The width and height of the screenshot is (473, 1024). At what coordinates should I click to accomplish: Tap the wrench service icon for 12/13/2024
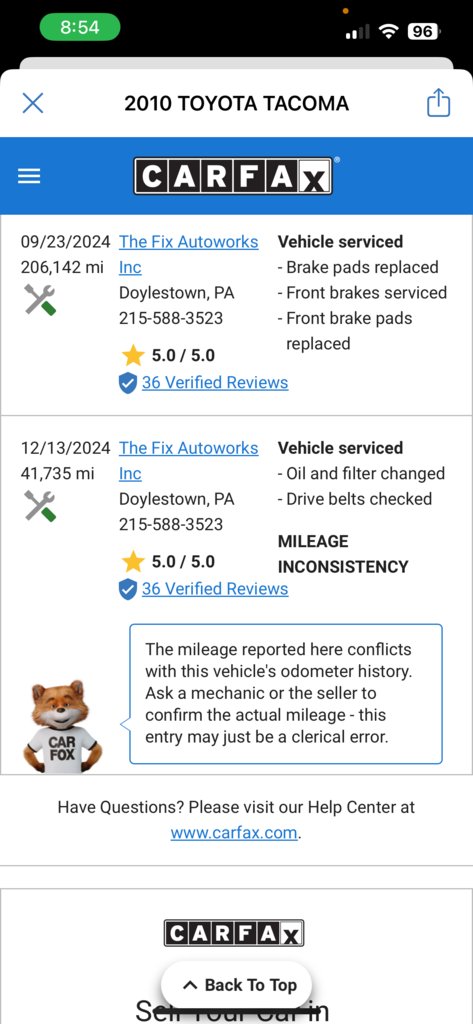(40, 506)
